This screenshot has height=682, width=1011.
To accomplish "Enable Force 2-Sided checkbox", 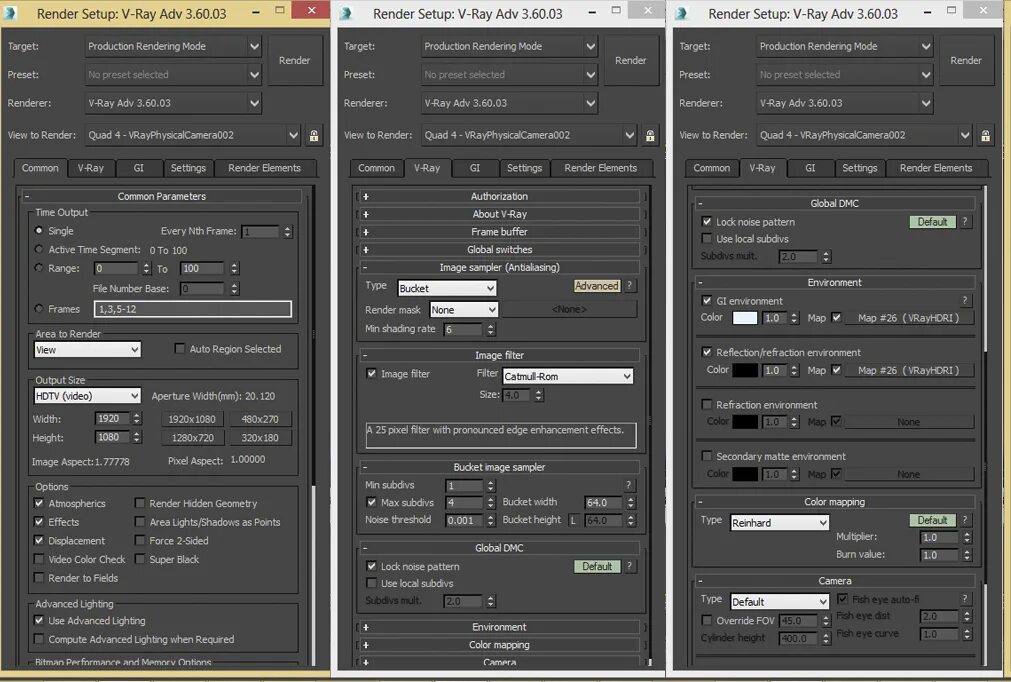I will pyautogui.click(x=139, y=540).
